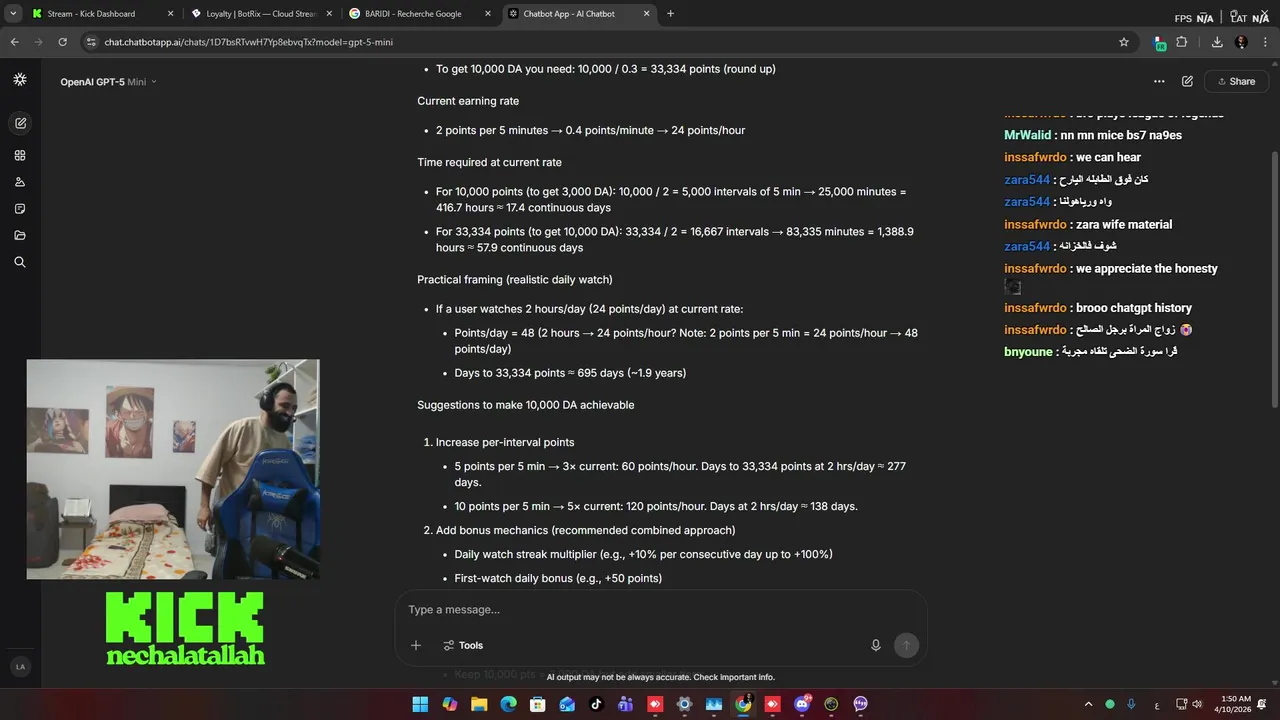1280x720 pixels.
Task: Click the microphone voice input icon
Action: [876, 645]
